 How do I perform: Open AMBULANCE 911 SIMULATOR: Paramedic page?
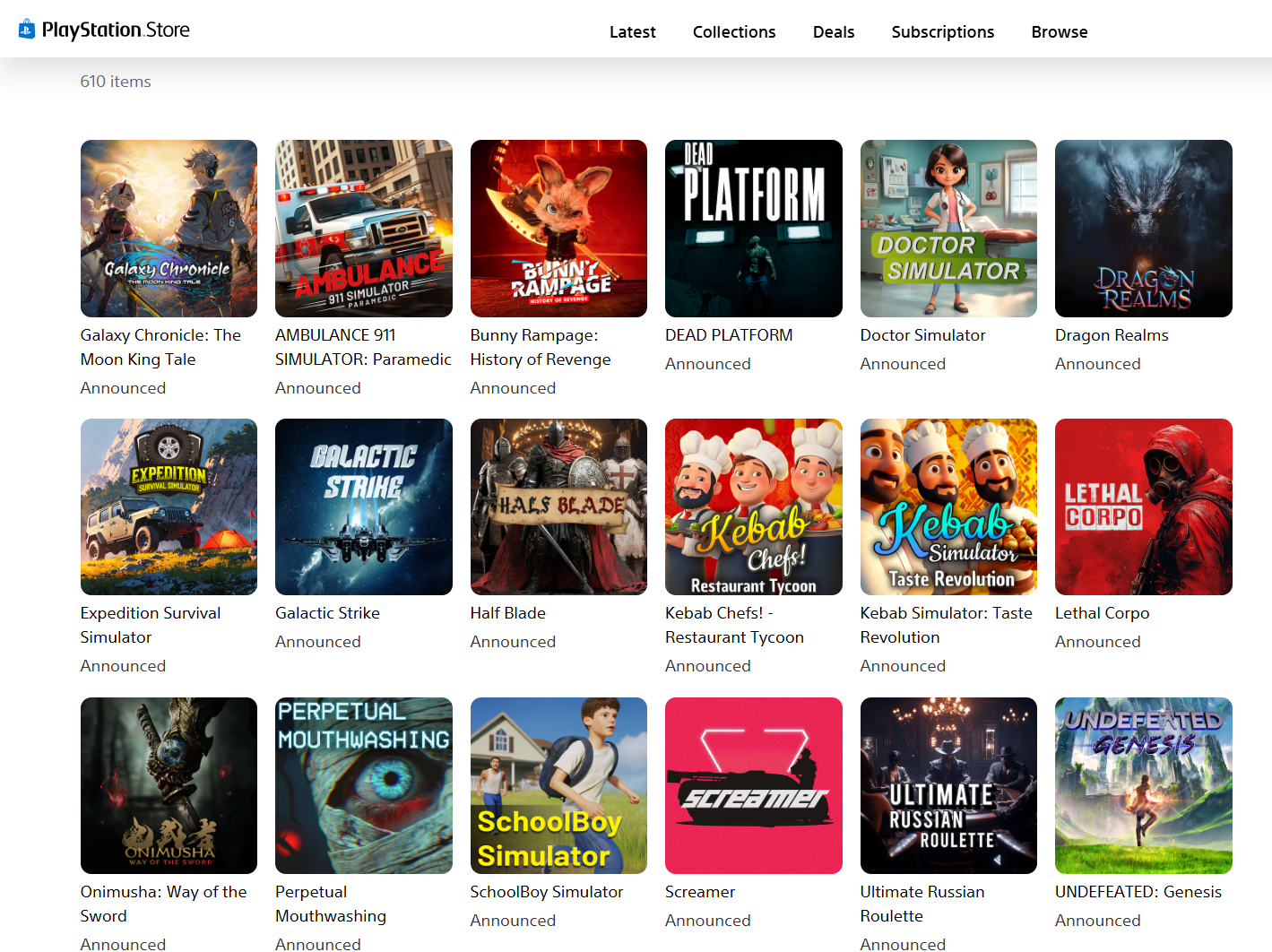point(363,228)
